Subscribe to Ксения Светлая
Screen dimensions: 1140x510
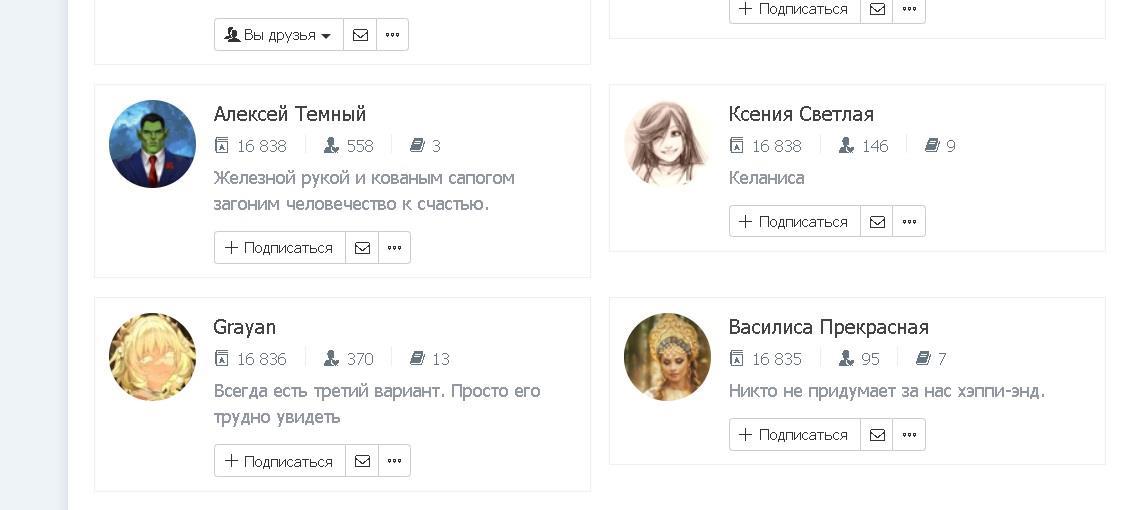click(x=794, y=222)
